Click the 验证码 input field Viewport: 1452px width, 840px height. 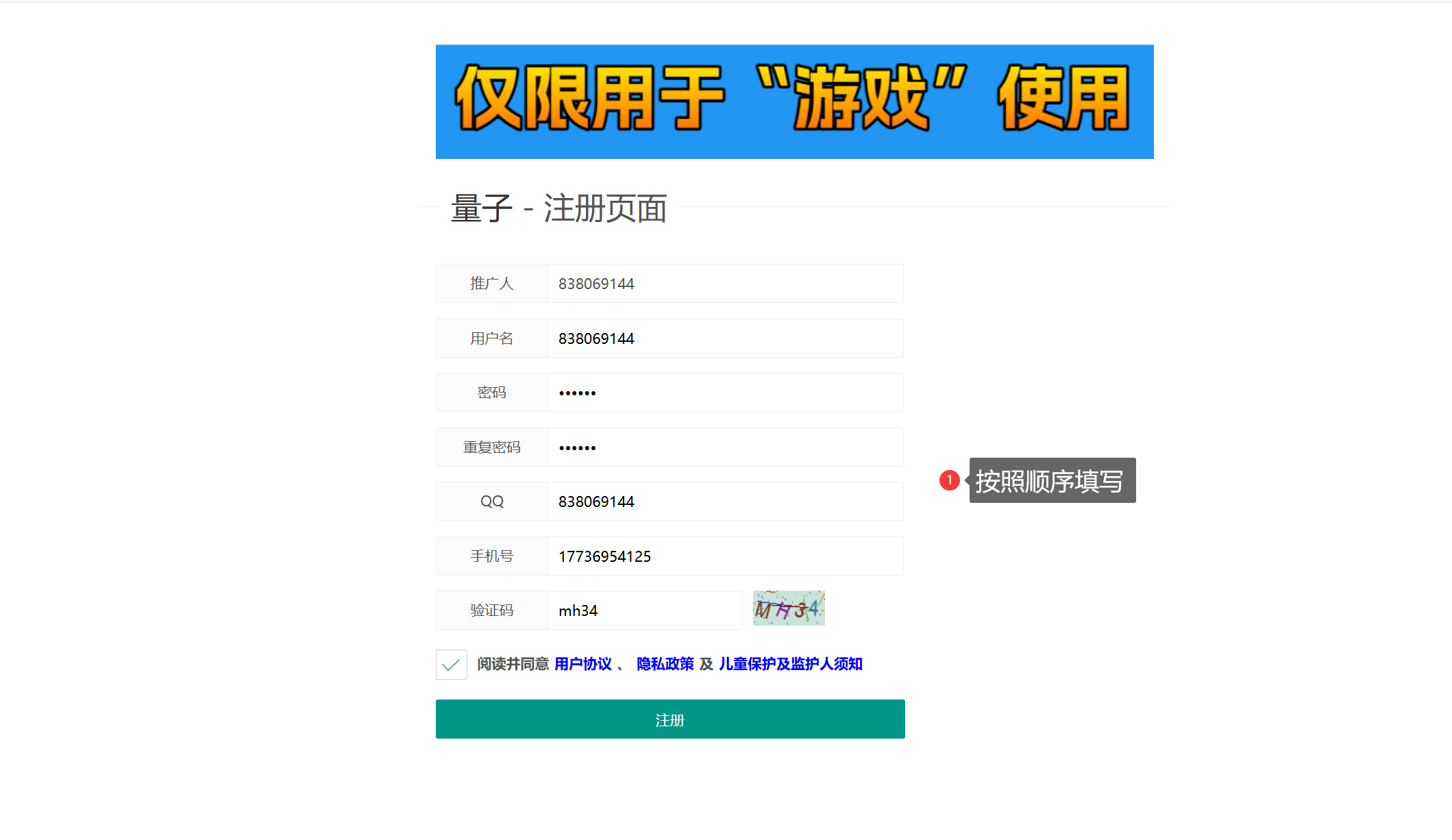click(644, 610)
